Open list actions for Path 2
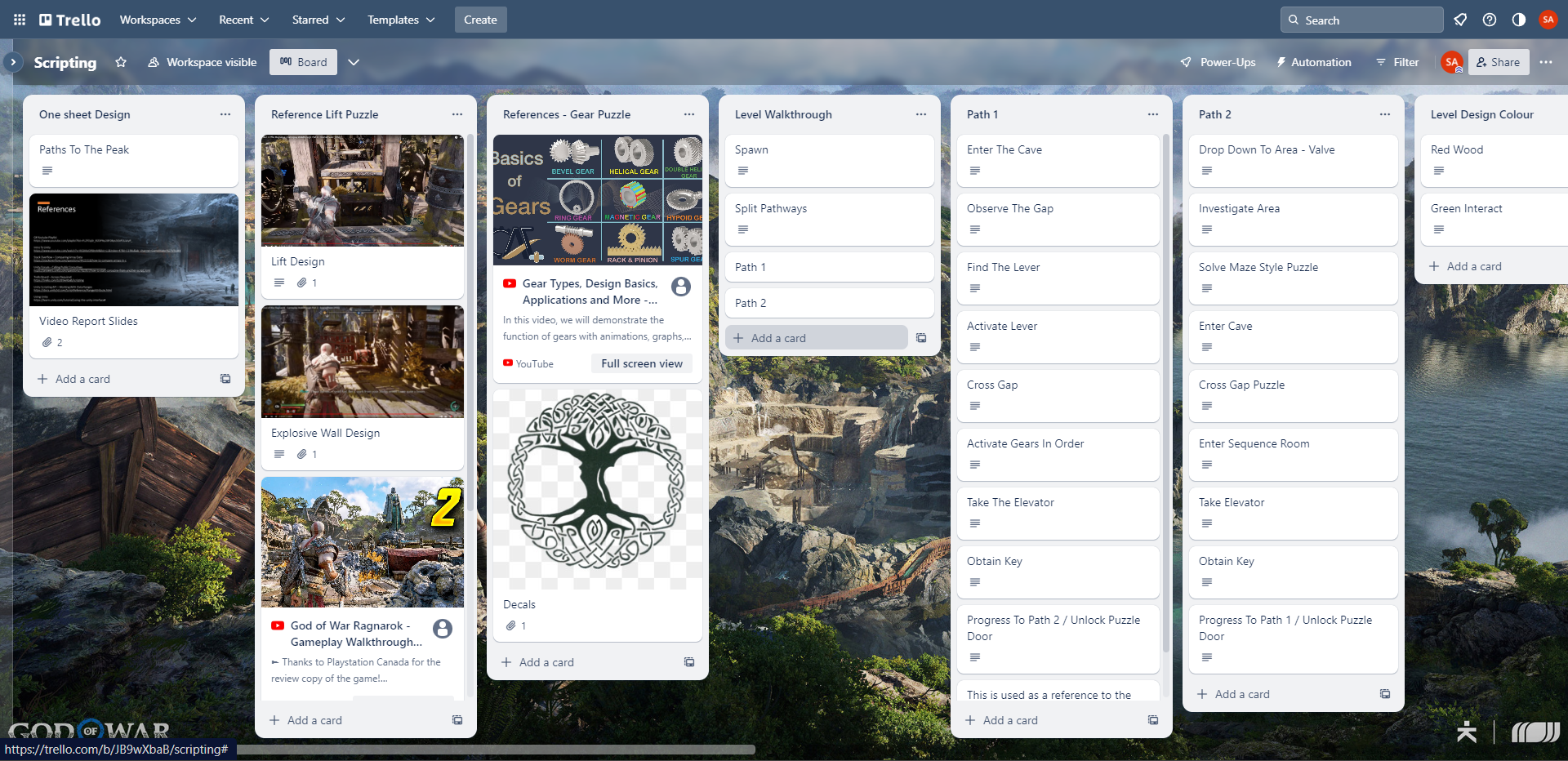 point(1385,114)
